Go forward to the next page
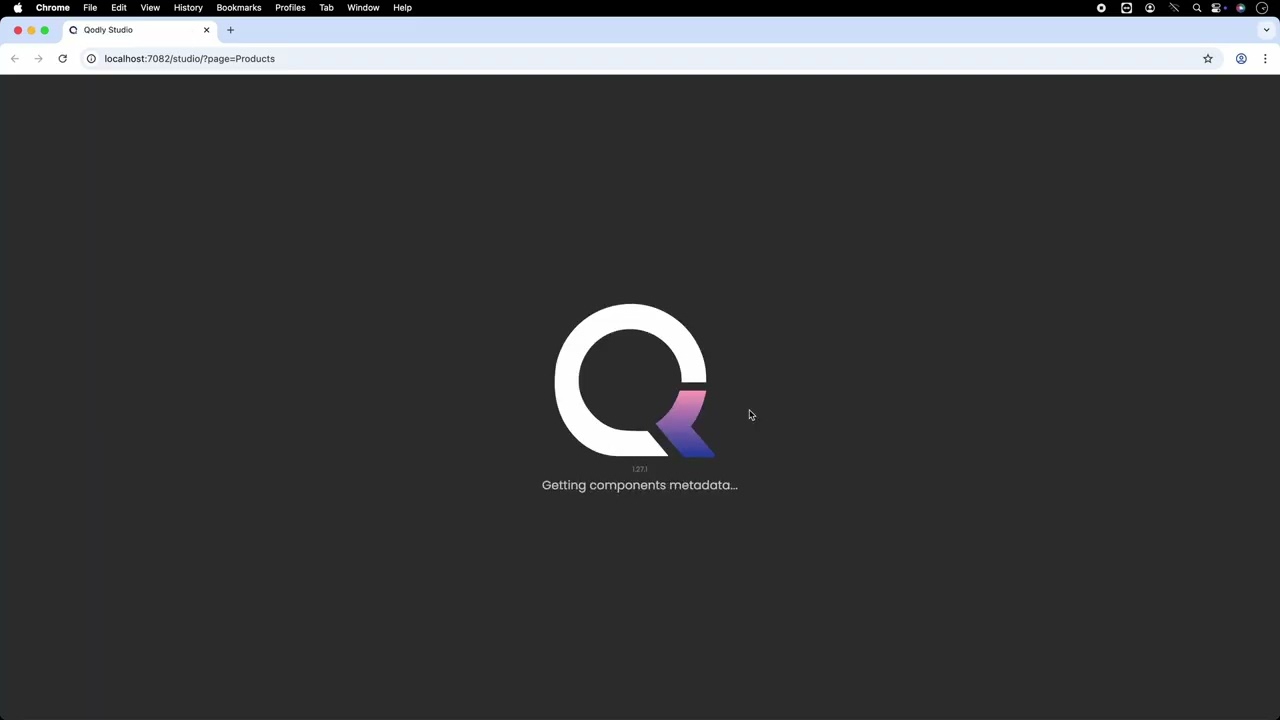This screenshot has height=720, width=1280. click(38, 59)
